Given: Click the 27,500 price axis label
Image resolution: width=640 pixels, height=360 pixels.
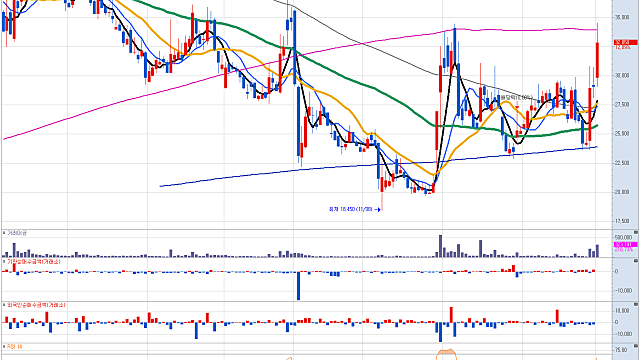Looking at the screenshot, I should click(x=622, y=105).
